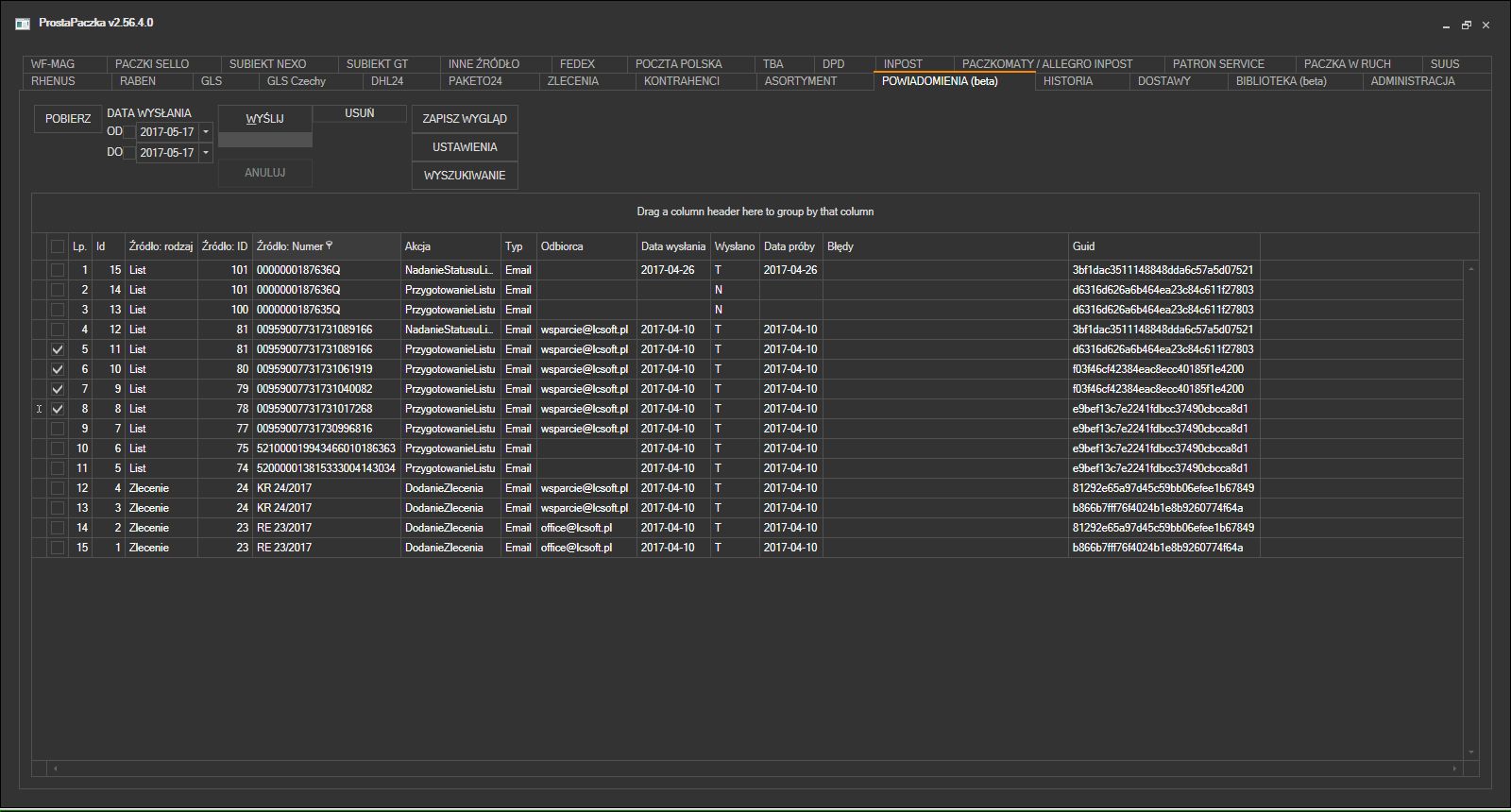Sort by the Akcja column header
1511x812 pixels.
tap(450, 246)
